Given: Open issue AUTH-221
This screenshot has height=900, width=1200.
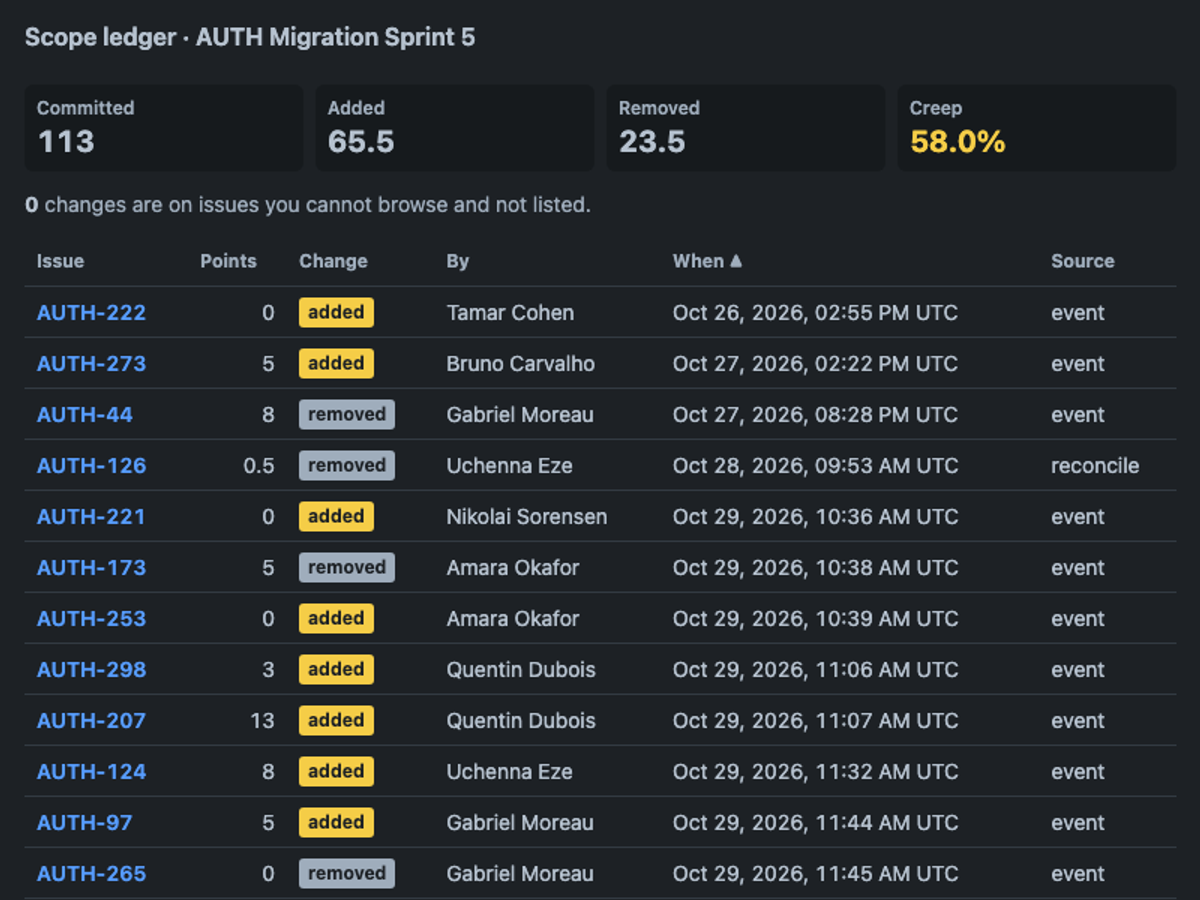Looking at the screenshot, I should 91,517.
